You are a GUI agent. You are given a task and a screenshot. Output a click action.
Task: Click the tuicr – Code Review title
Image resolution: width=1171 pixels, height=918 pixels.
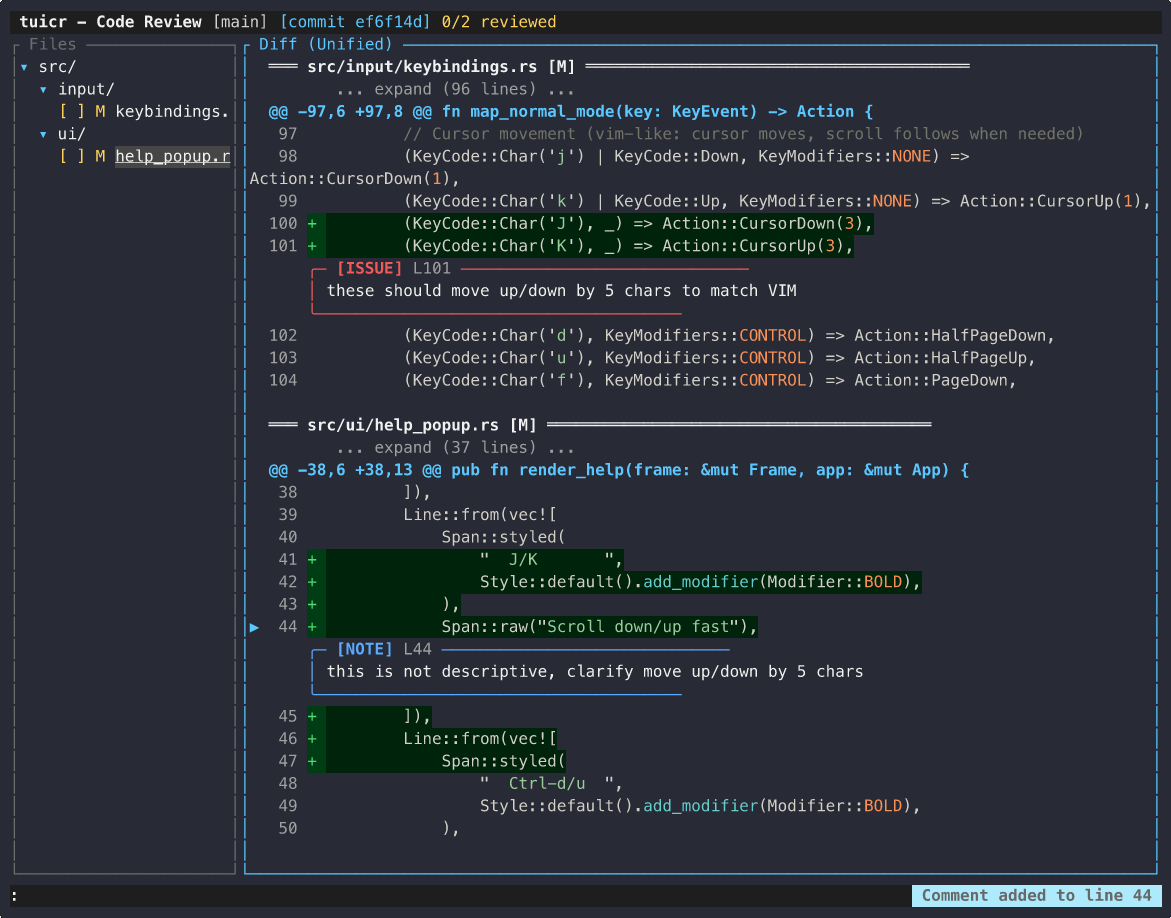click(111, 22)
